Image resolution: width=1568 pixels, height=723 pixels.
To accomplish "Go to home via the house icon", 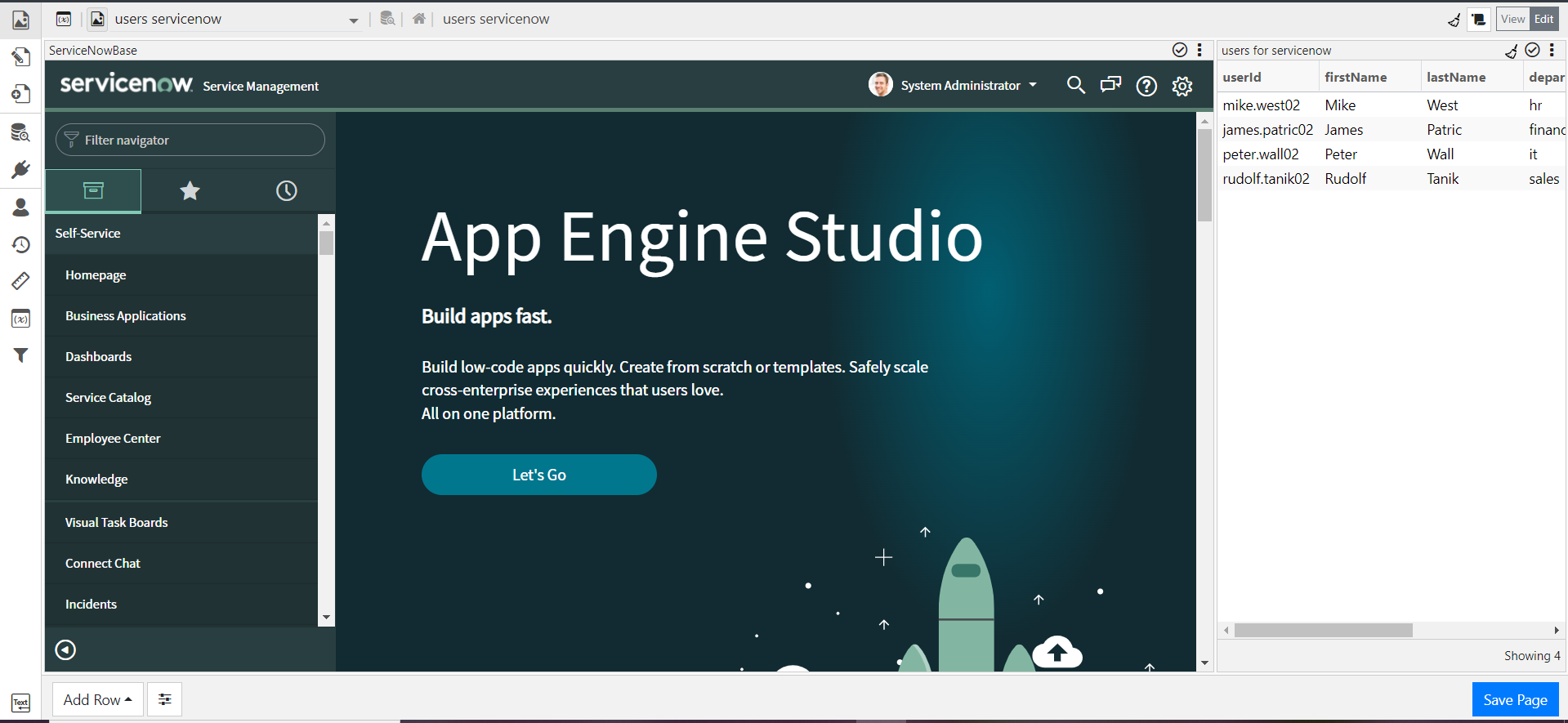I will (x=419, y=19).
